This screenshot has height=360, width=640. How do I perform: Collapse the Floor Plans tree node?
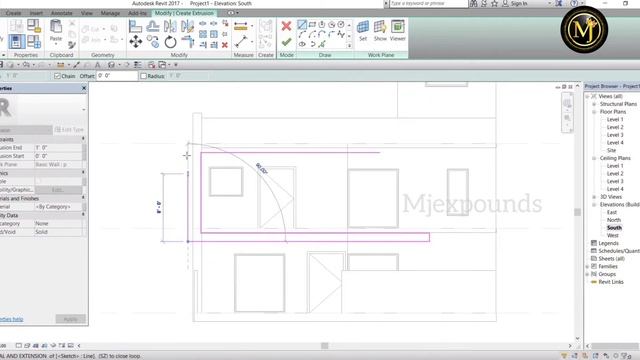594,112
